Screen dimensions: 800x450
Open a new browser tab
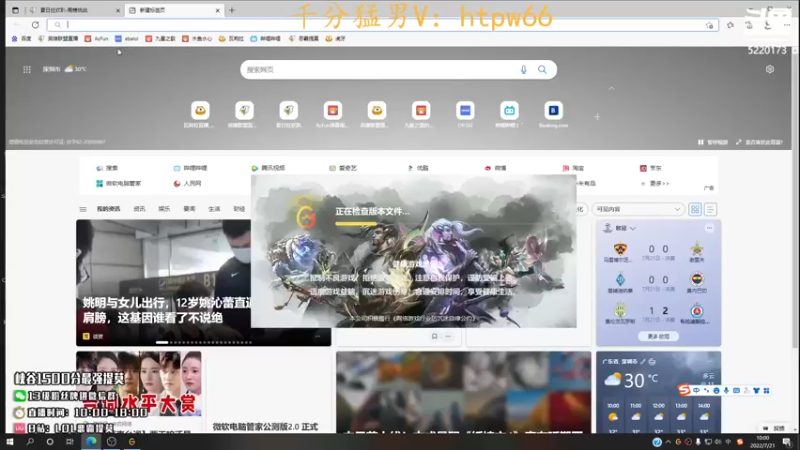coord(232,10)
